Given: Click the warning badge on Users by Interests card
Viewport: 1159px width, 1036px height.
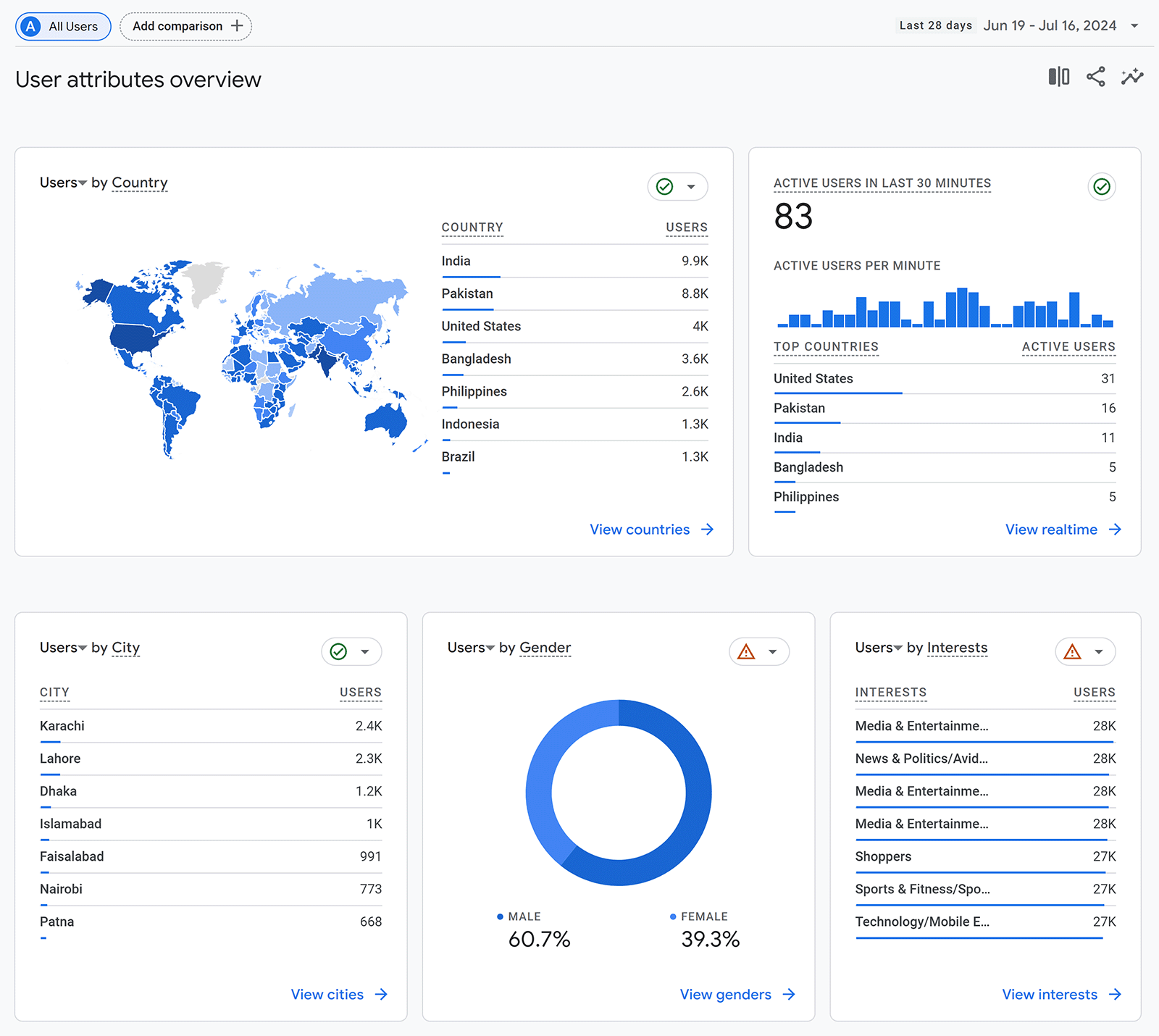Looking at the screenshot, I should click(x=1073, y=651).
